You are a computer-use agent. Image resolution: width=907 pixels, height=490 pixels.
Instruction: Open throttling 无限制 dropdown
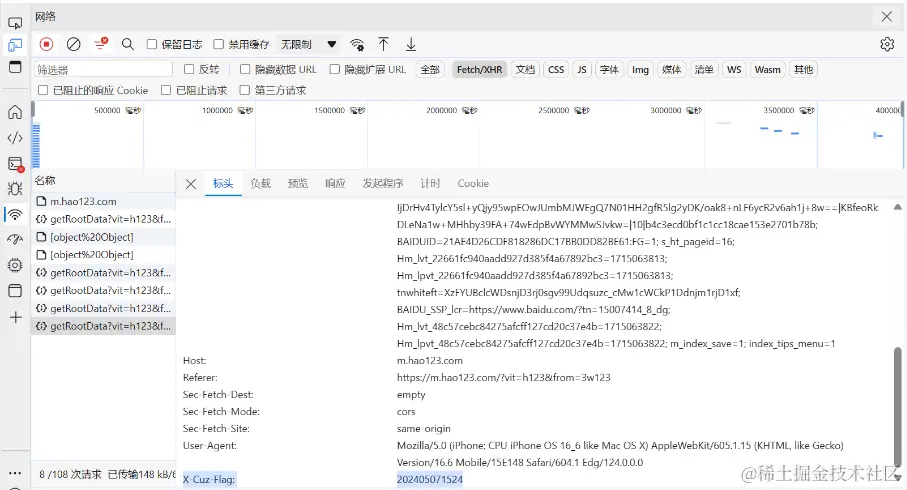point(308,45)
